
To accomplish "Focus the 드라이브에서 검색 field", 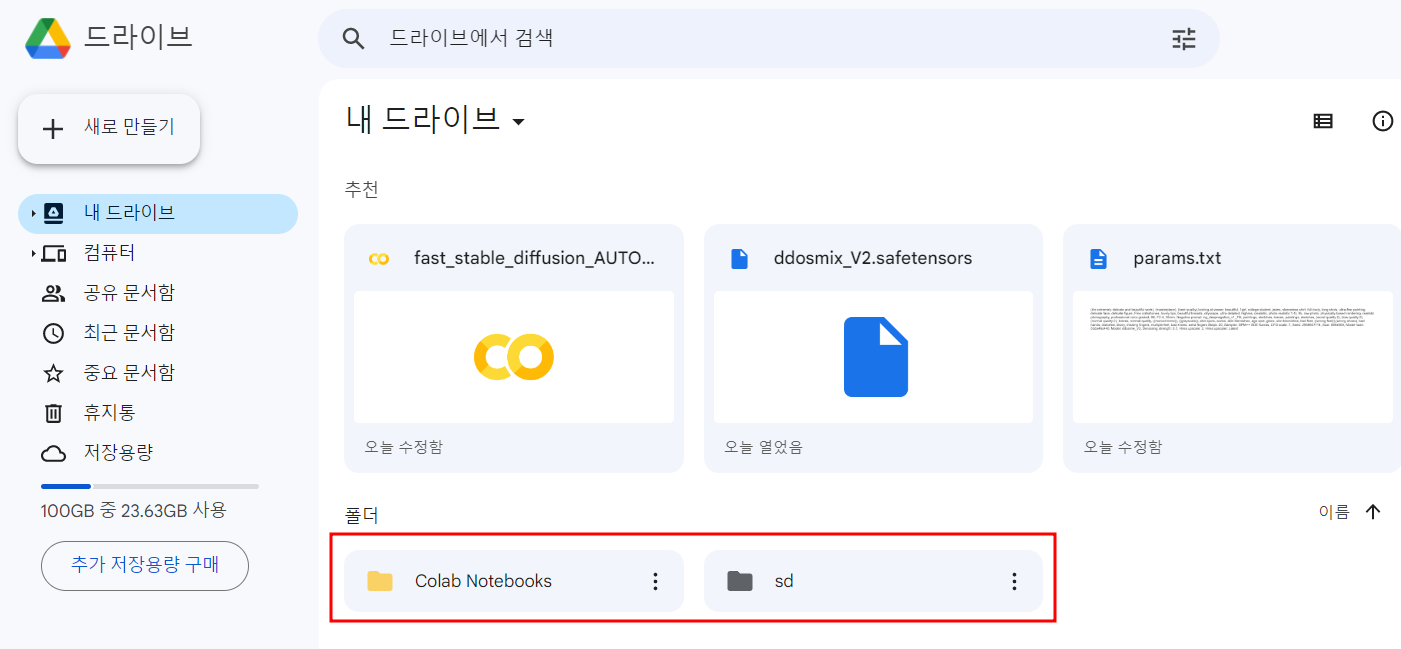I will (768, 39).
